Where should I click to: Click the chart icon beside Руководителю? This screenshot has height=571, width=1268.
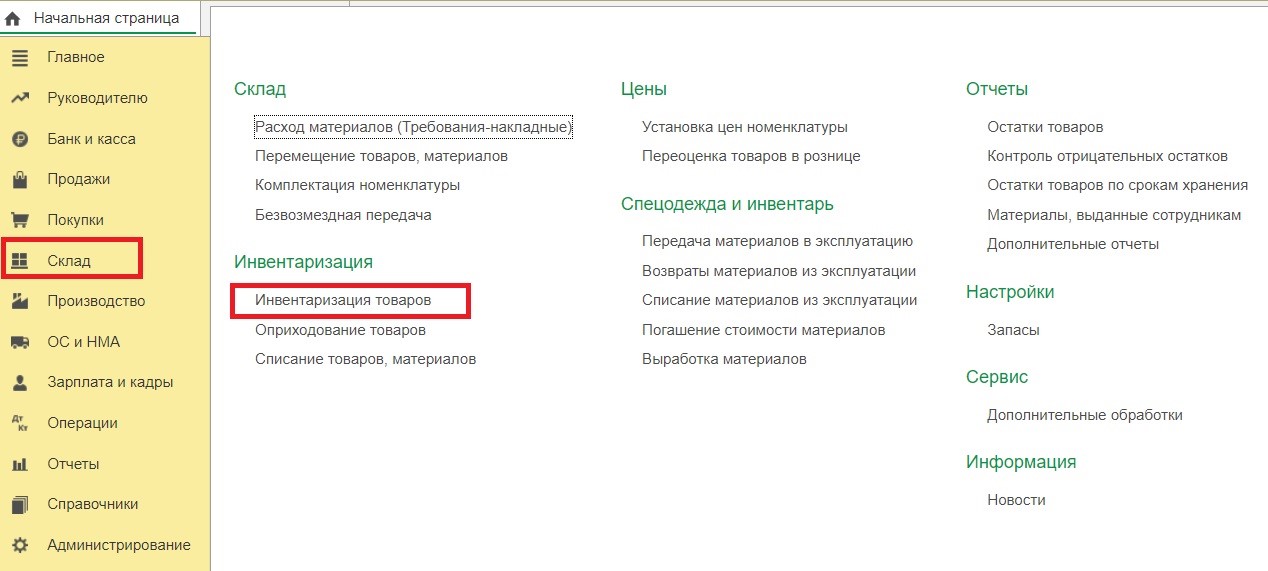coord(20,98)
